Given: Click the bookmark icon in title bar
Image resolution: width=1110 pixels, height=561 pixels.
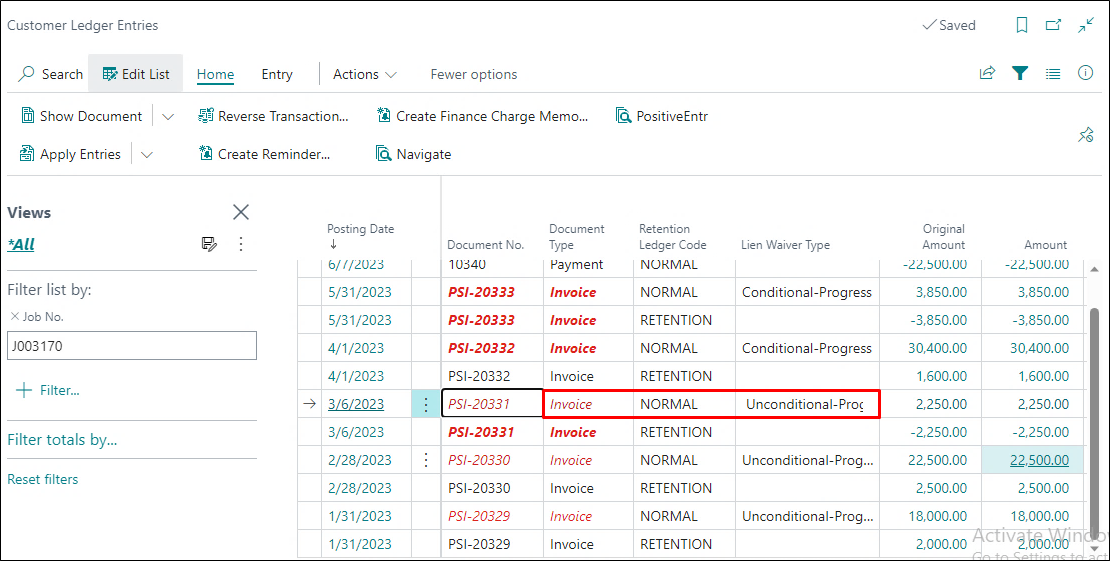Looking at the screenshot, I should (x=1022, y=25).
